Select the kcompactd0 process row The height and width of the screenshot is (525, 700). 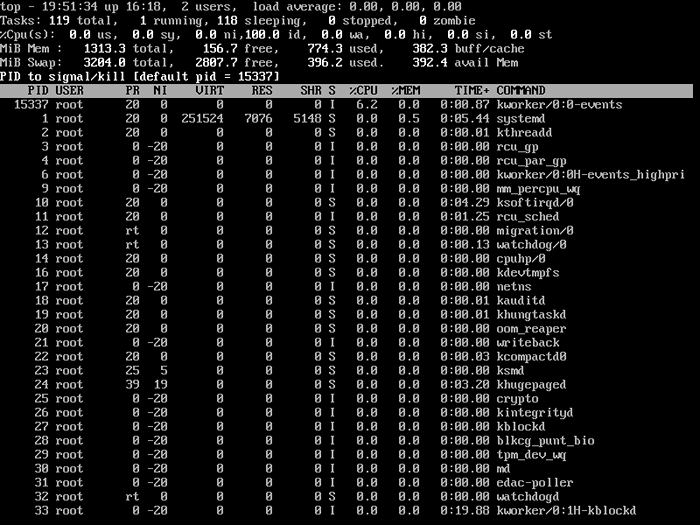pyautogui.click(x=346, y=357)
